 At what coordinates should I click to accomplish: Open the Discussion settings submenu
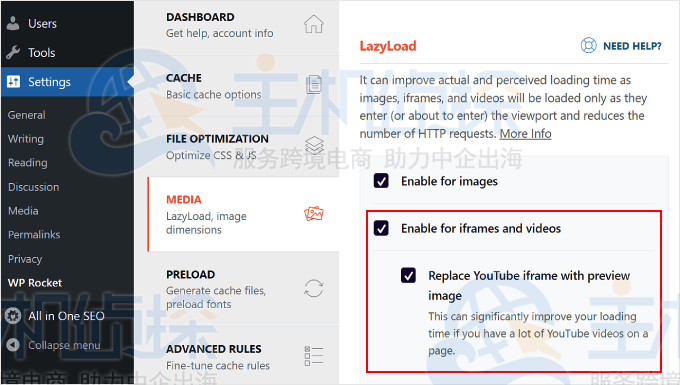33,187
